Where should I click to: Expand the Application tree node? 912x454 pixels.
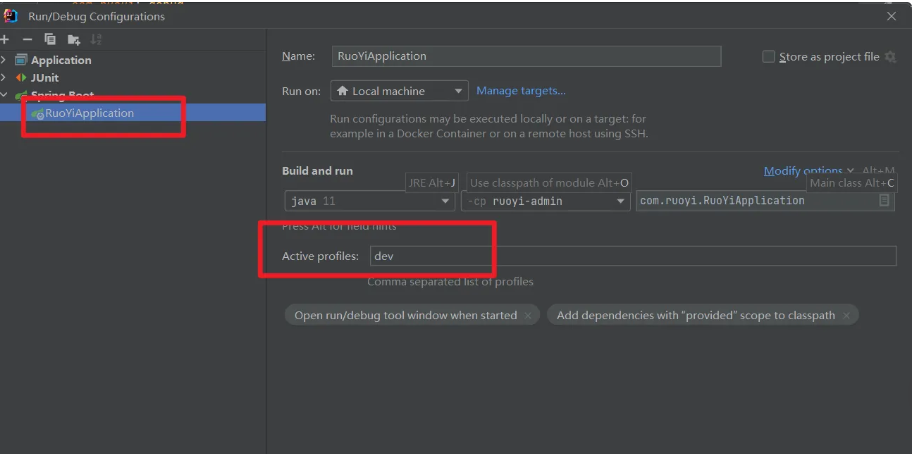point(3,60)
